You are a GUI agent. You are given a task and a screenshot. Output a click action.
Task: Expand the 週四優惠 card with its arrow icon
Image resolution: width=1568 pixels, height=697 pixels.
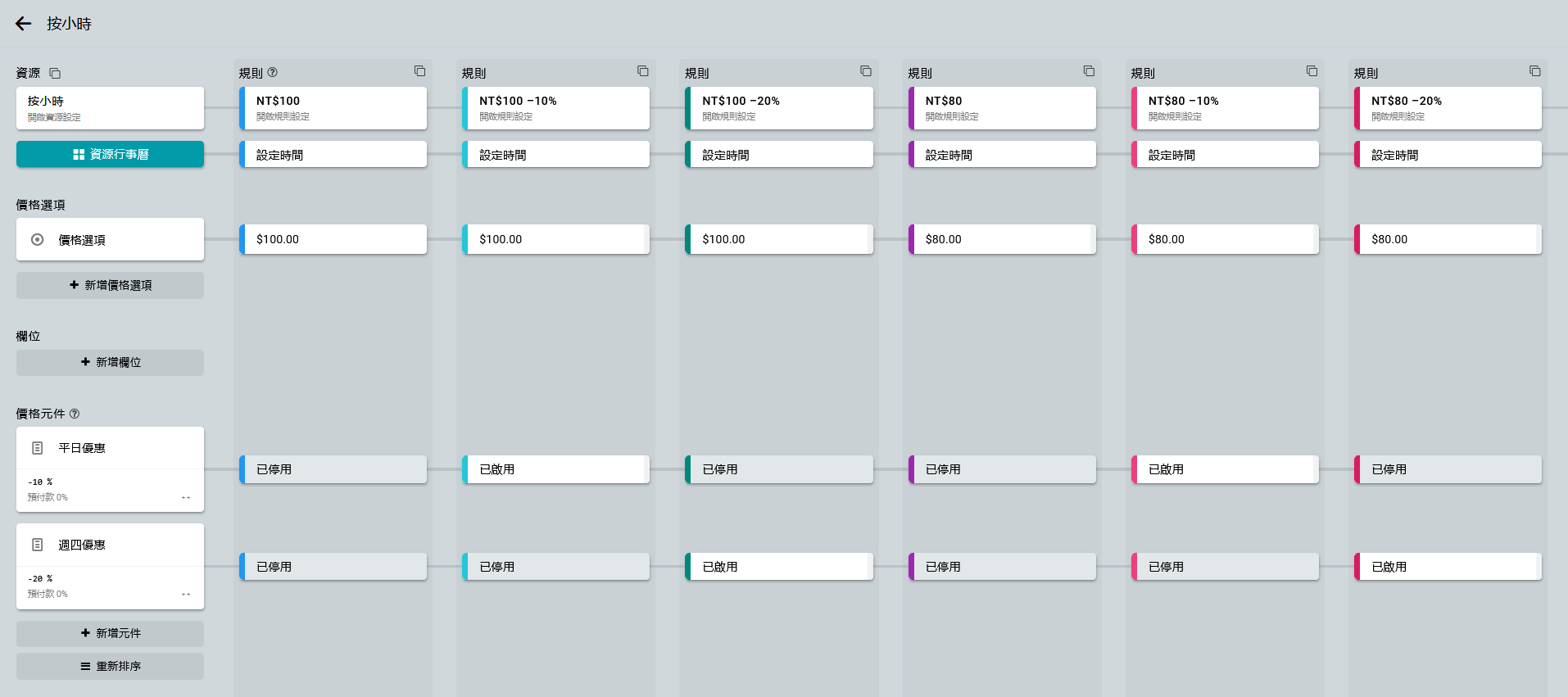click(186, 594)
